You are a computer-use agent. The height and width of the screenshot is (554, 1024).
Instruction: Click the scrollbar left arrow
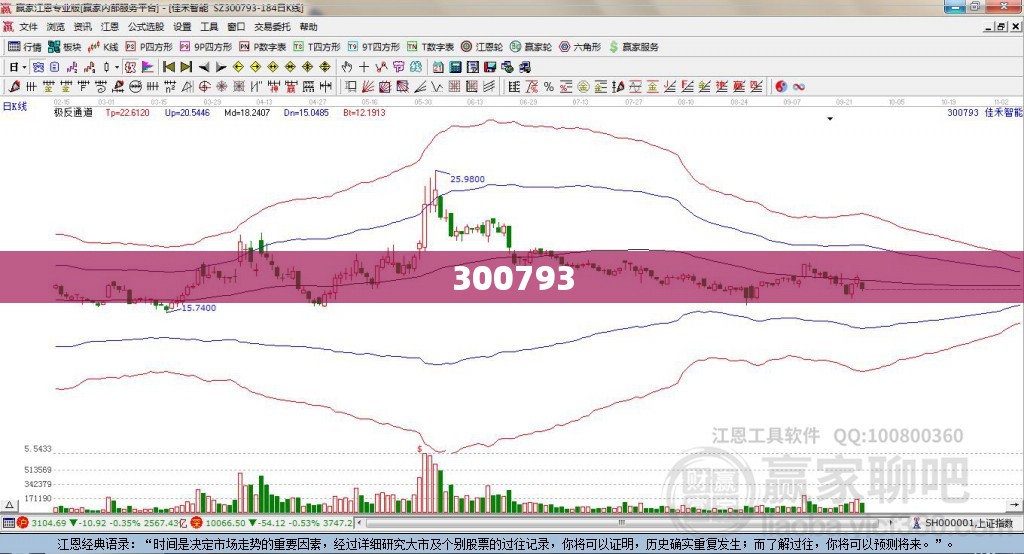[360, 523]
